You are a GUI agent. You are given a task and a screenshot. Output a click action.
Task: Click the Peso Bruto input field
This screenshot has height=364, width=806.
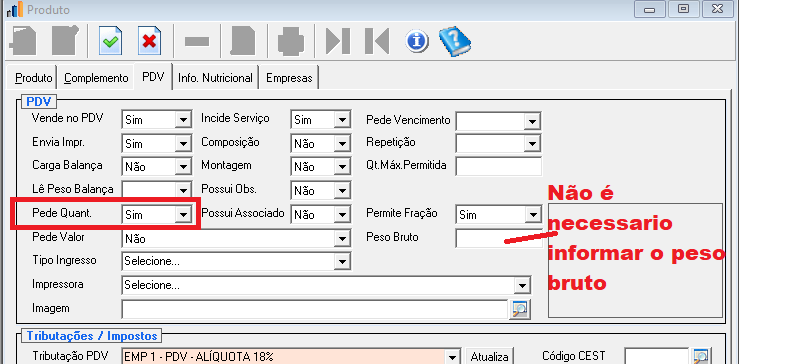(499, 238)
